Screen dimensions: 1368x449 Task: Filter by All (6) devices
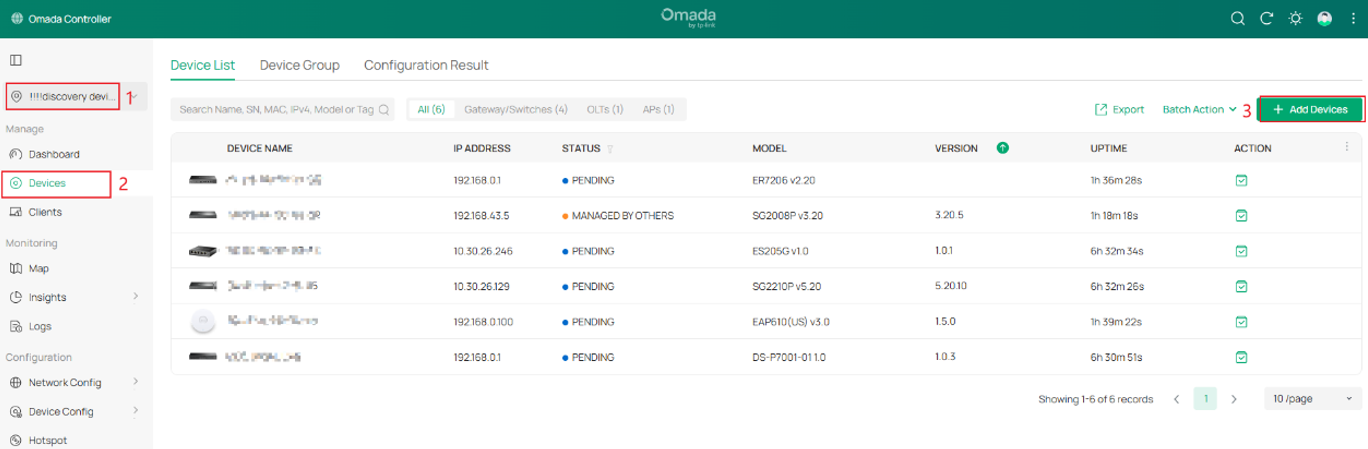tap(432, 109)
